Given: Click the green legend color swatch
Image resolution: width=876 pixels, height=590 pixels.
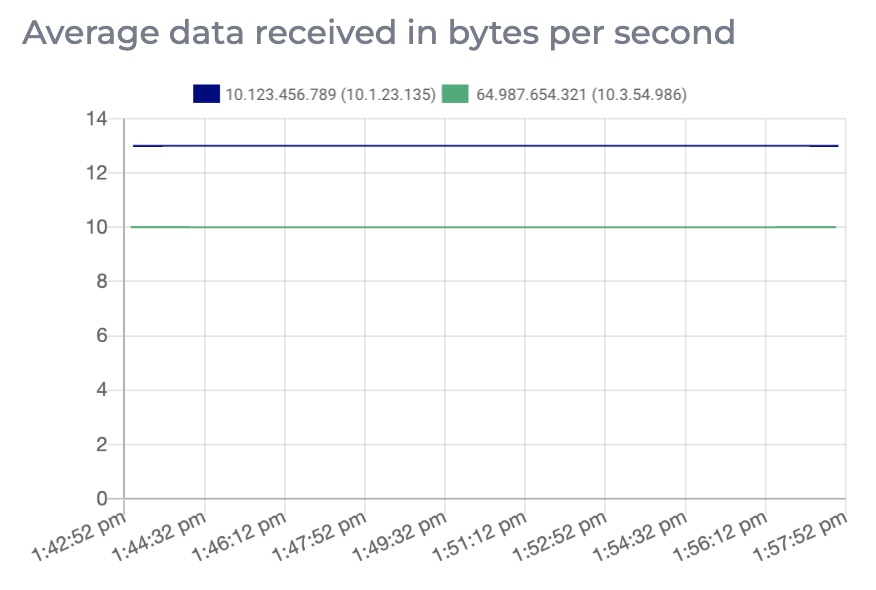Looking at the screenshot, I should 455,94.
